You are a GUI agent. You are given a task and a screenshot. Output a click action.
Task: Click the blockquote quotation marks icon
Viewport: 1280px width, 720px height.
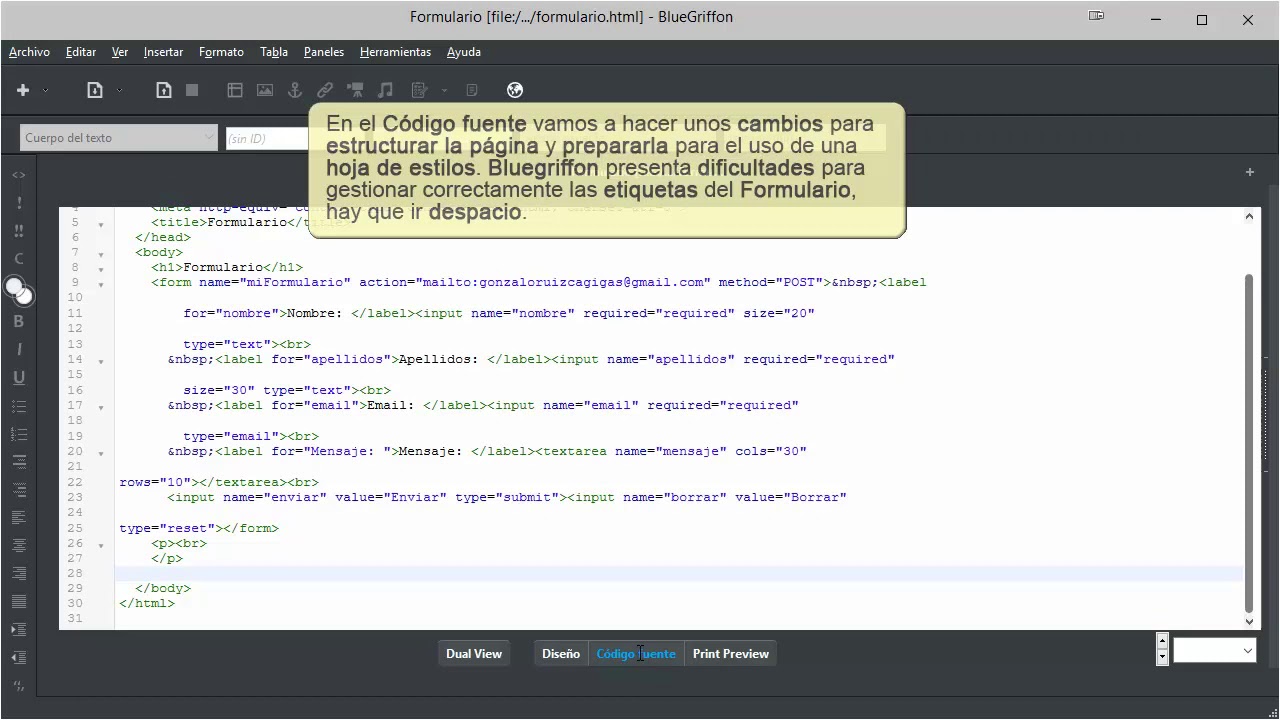(x=18, y=685)
